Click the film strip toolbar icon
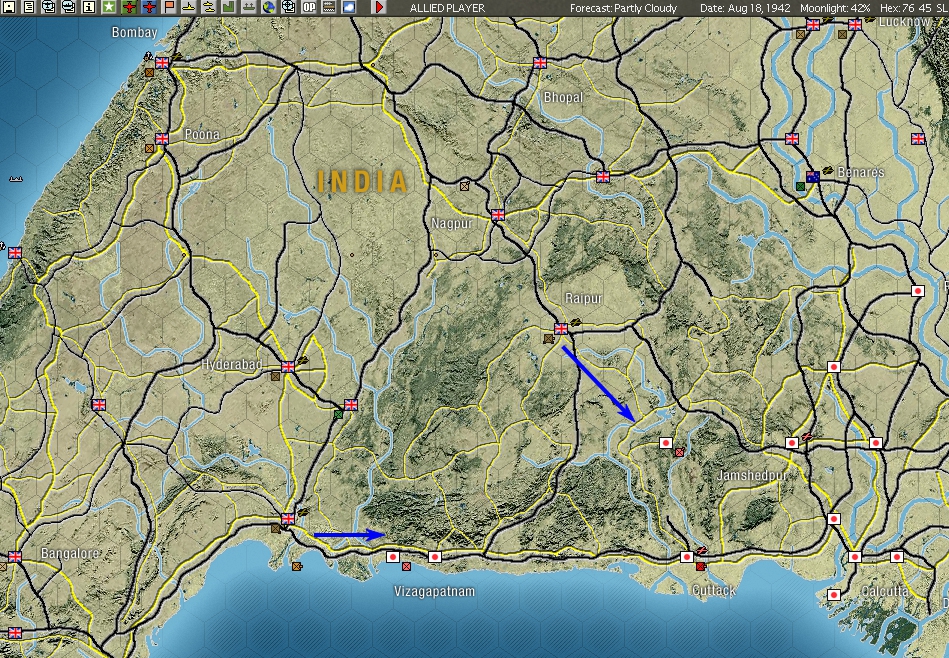Viewport: 949px width, 658px height. click(329, 7)
